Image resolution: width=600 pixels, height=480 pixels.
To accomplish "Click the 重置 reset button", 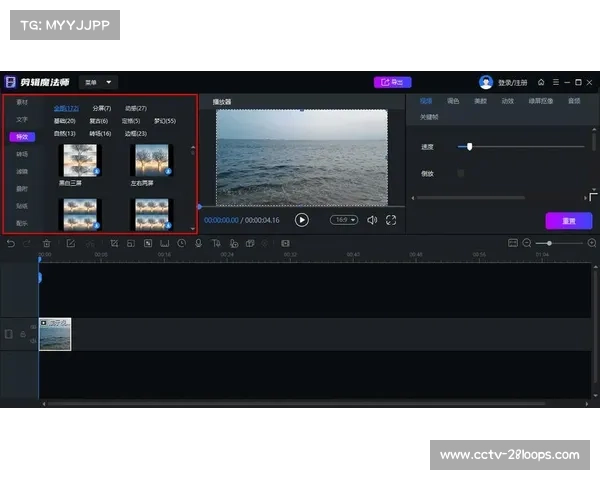I will tap(568, 221).
